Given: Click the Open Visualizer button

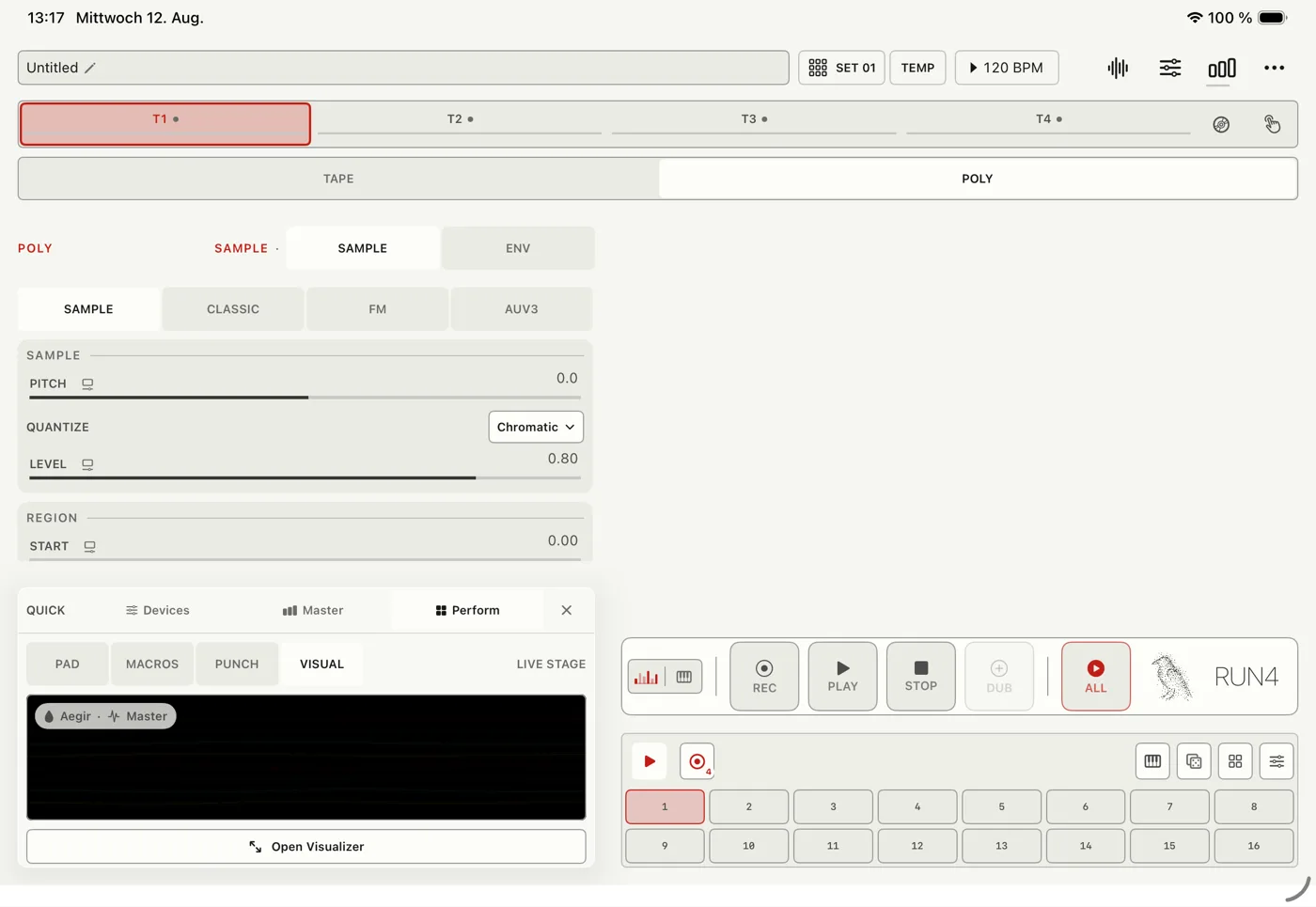Looking at the screenshot, I should (306, 847).
